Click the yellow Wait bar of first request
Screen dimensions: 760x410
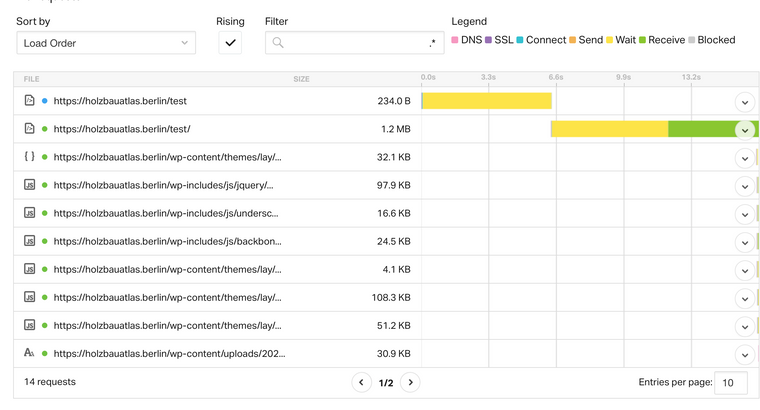pos(487,101)
